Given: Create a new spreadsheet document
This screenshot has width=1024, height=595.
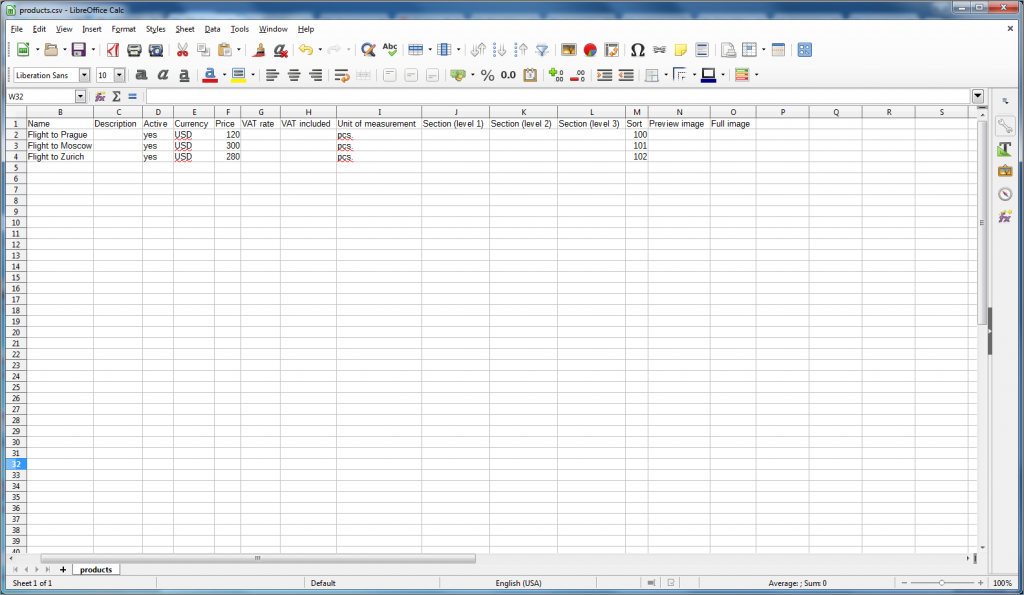Looking at the screenshot, I should (23, 50).
